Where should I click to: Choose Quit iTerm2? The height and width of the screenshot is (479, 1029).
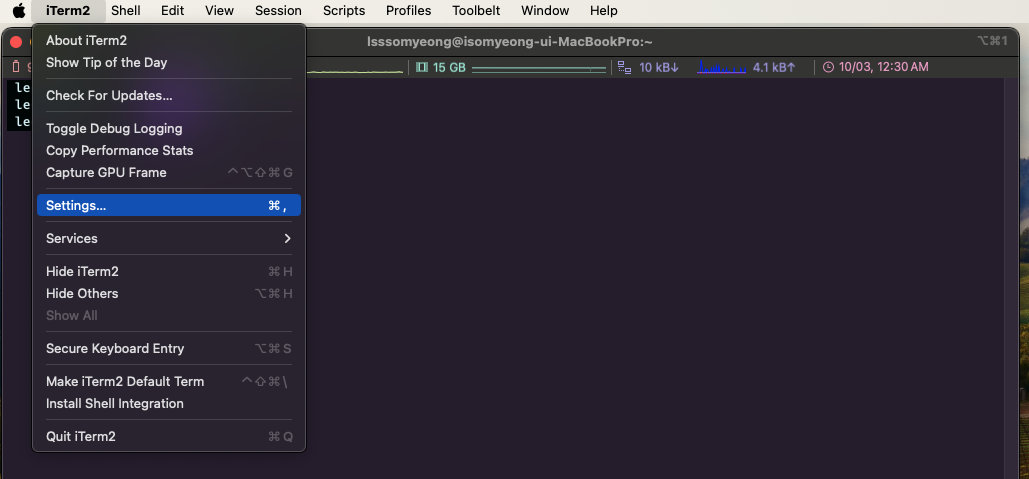click(x=169, y=436)
